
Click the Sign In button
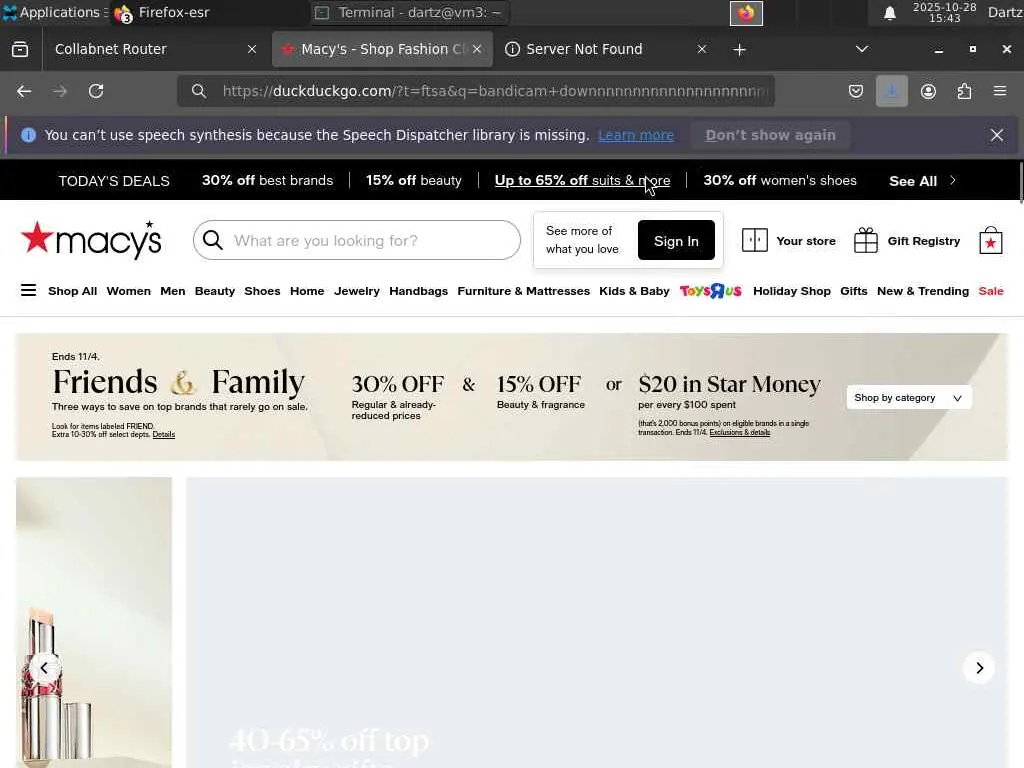click(676, 240)
